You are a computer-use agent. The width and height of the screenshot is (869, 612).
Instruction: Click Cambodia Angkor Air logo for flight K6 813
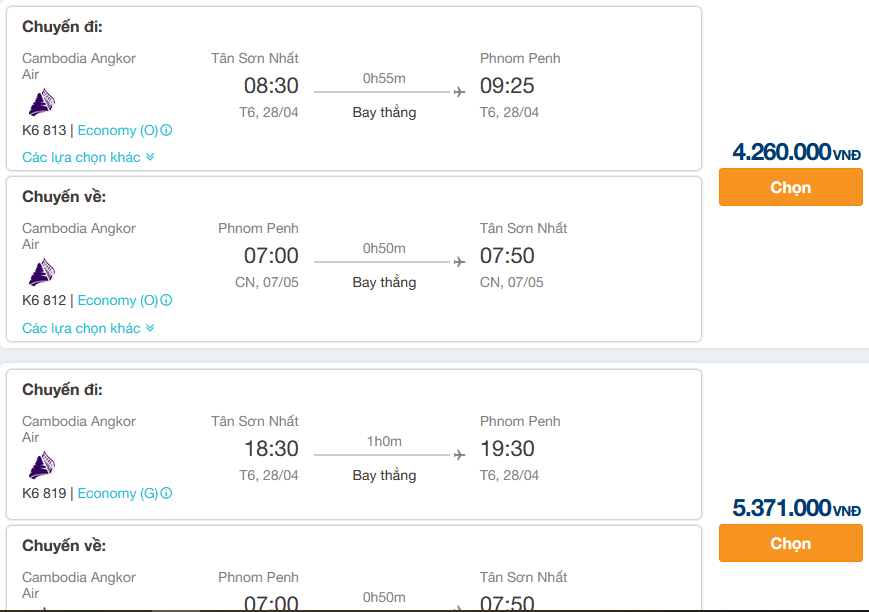click(42, 101)
